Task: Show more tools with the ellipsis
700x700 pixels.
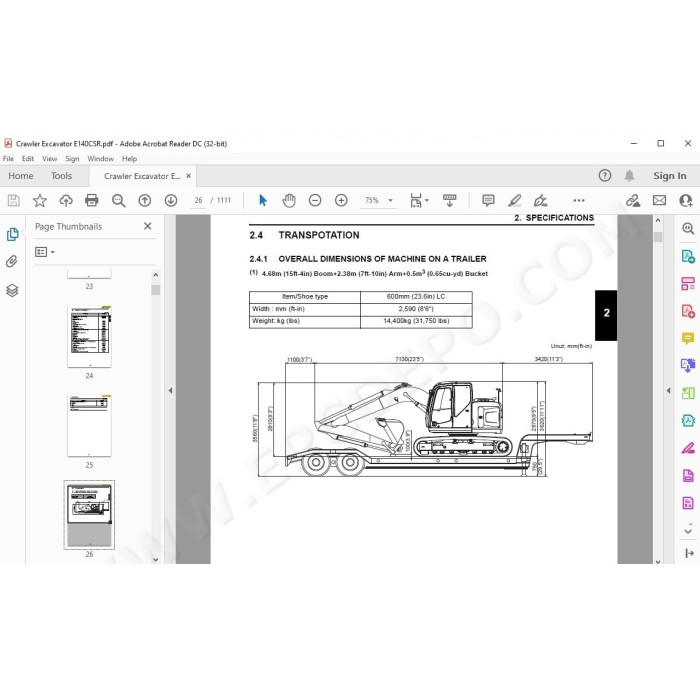Action: coord(579,200)
